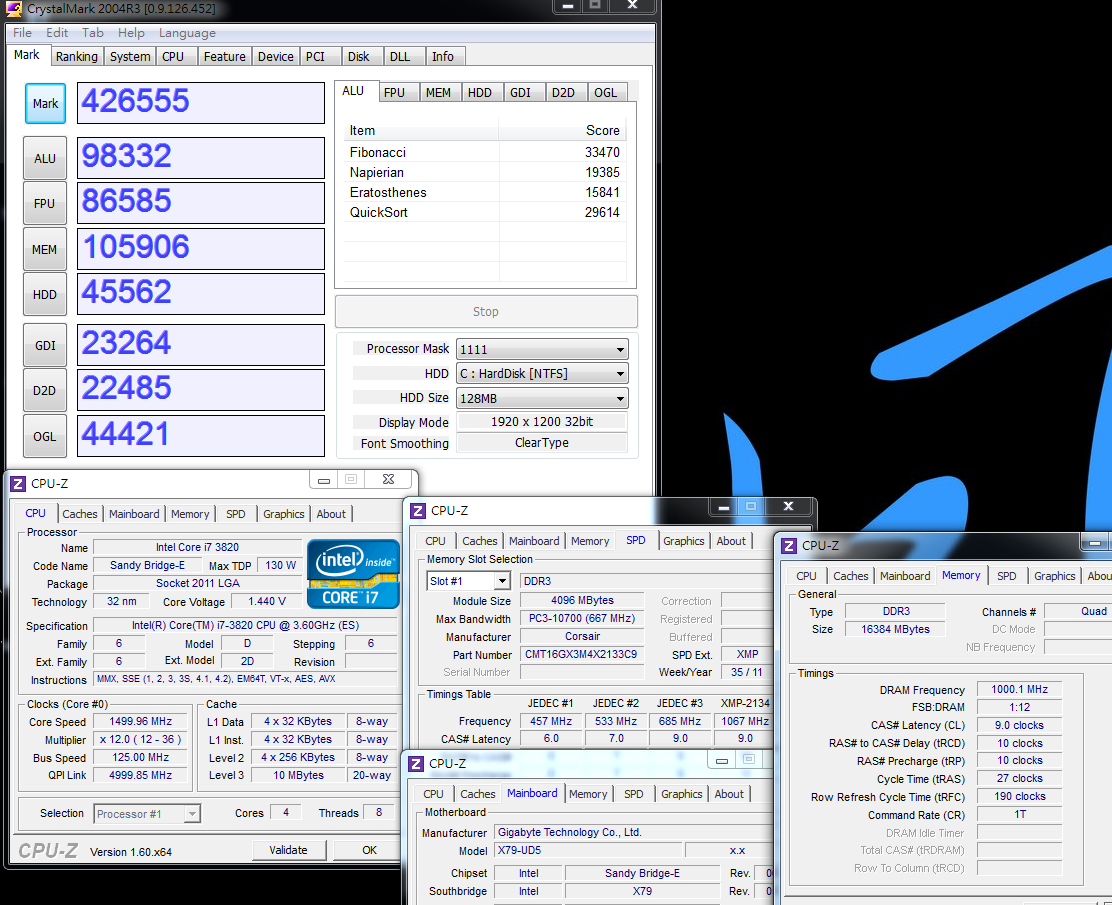Click the D2D benchmark button
This screenshot has height=905, width=1112.
click(45, 391)
